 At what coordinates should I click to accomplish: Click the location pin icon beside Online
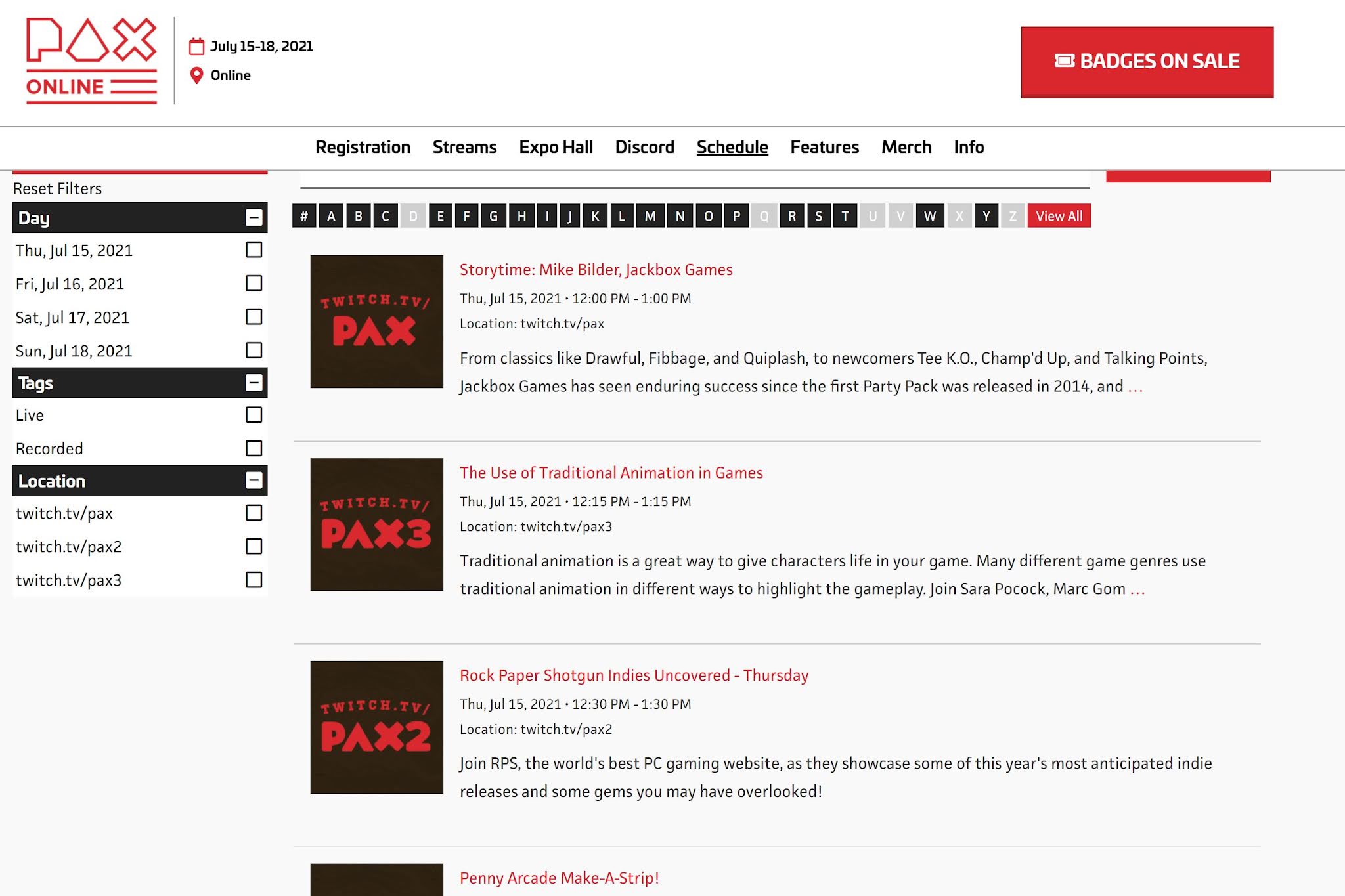tap(196, 75)
